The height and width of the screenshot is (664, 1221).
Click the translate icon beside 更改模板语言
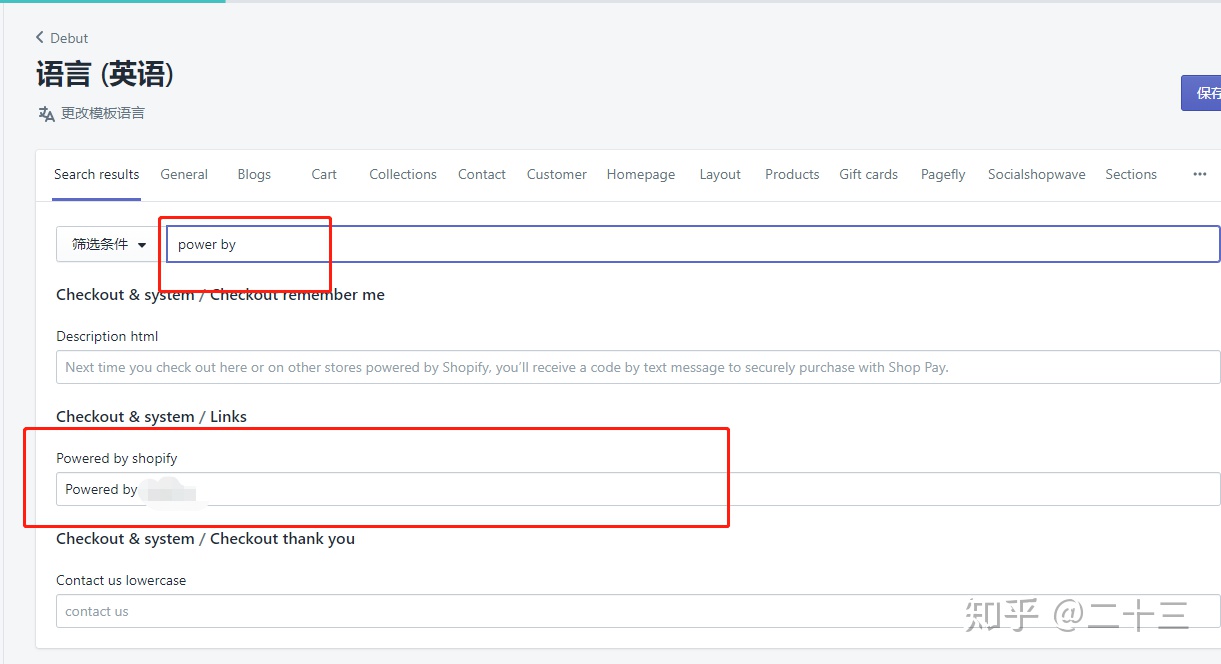46,114
